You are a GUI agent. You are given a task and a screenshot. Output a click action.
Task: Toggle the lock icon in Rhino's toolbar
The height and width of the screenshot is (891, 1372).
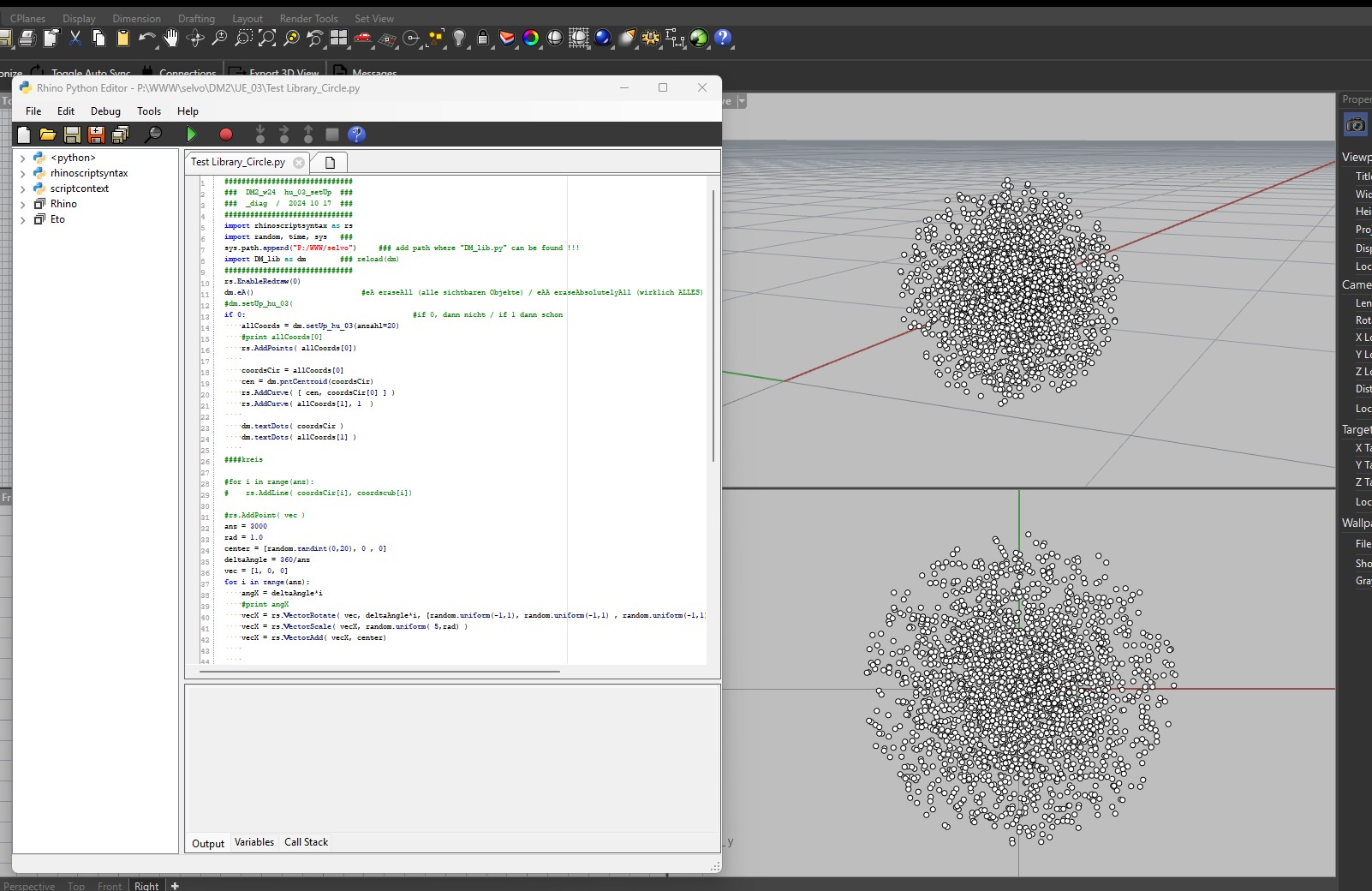[483, 38]
